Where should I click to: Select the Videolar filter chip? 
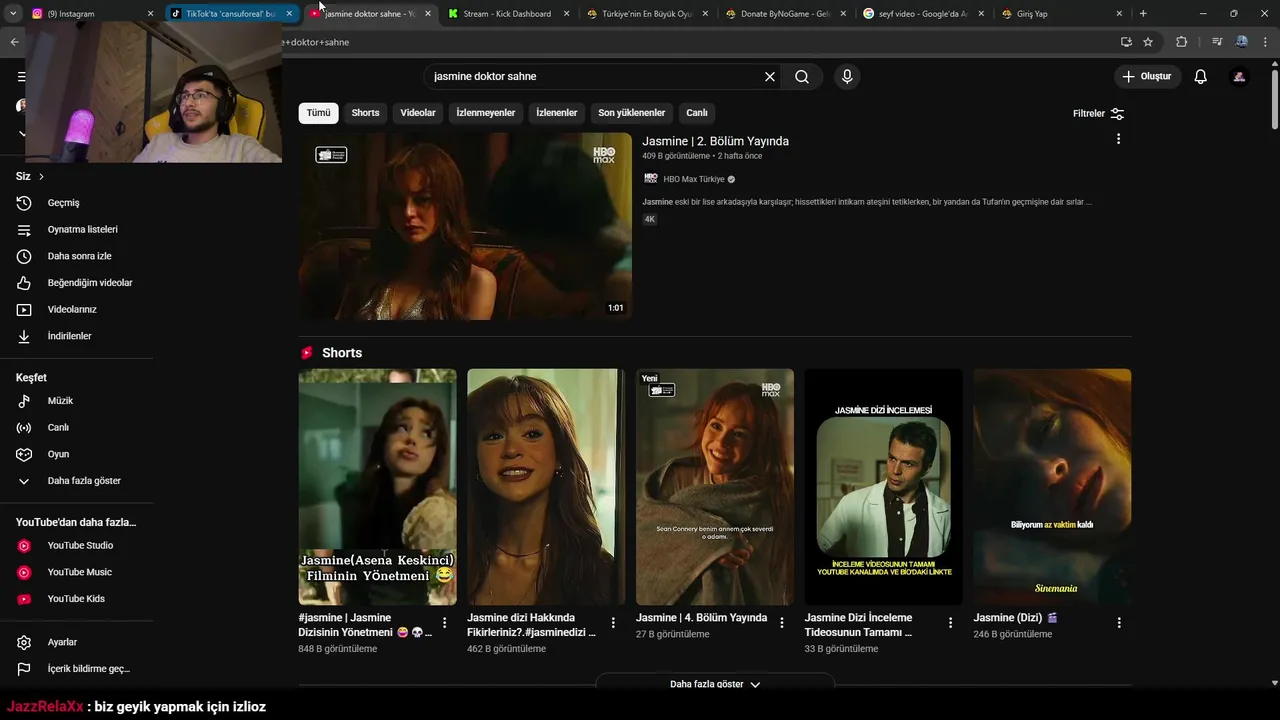point(418,113)
